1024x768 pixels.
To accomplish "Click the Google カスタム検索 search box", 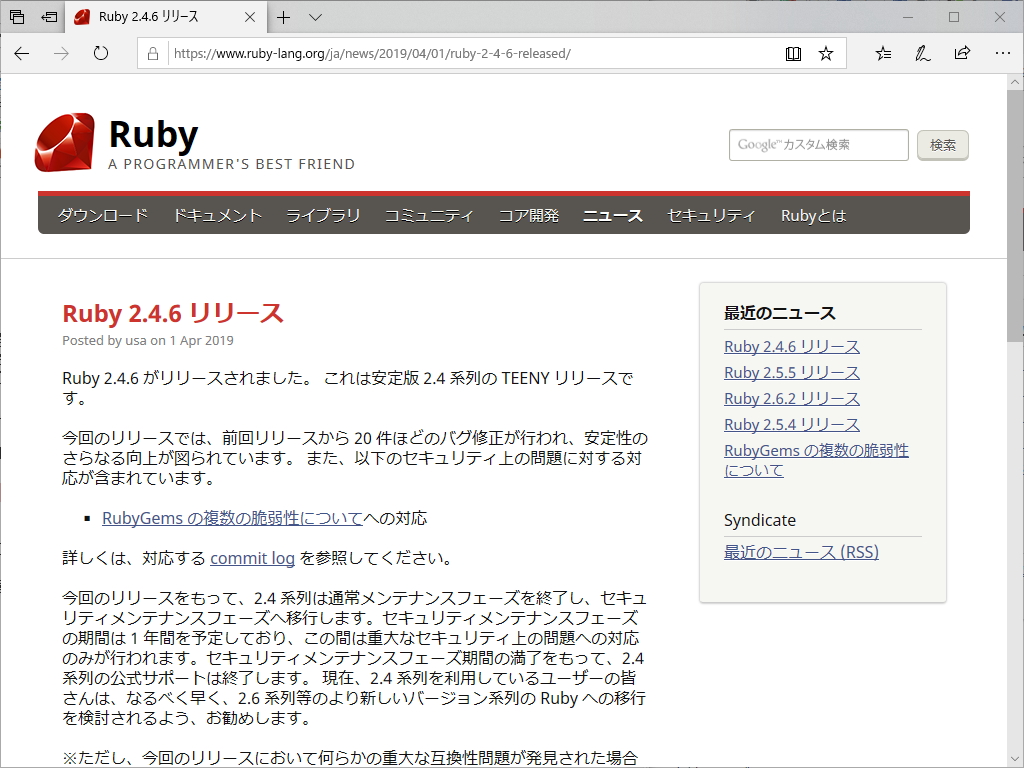I will [818, 145].
